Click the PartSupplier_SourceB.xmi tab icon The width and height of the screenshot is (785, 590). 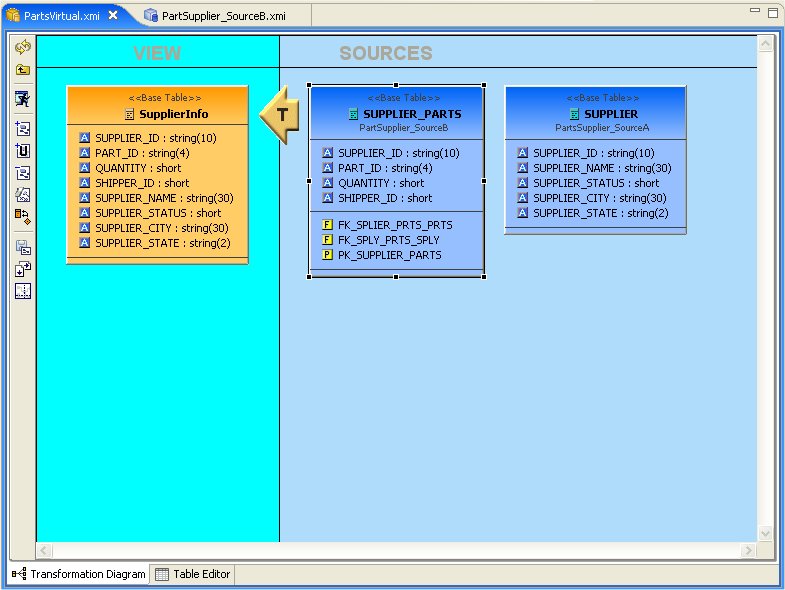[151, 15]
